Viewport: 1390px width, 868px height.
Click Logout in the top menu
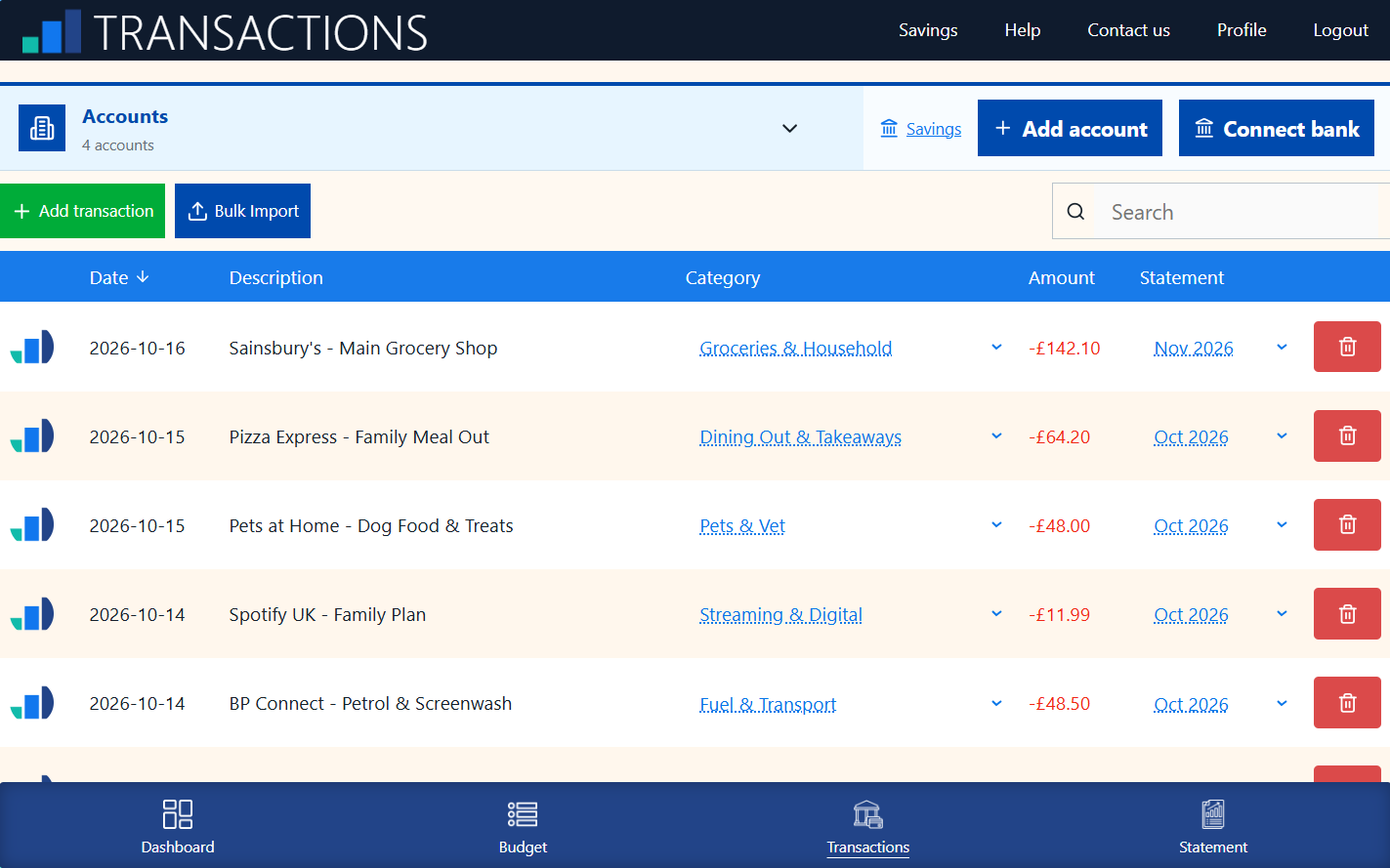(1340, 30)
